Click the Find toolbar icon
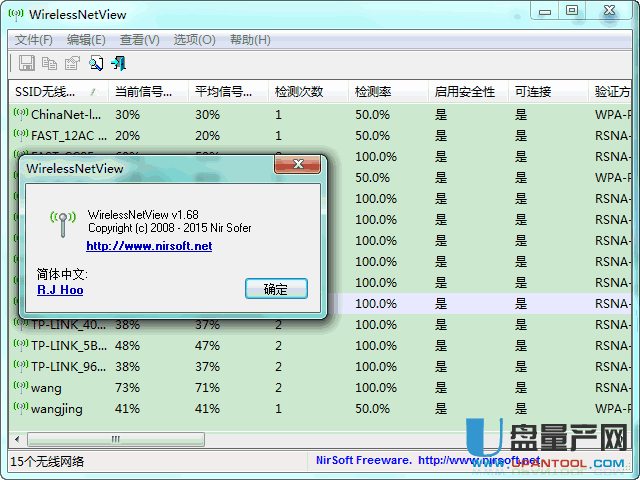 click(96, 63)
